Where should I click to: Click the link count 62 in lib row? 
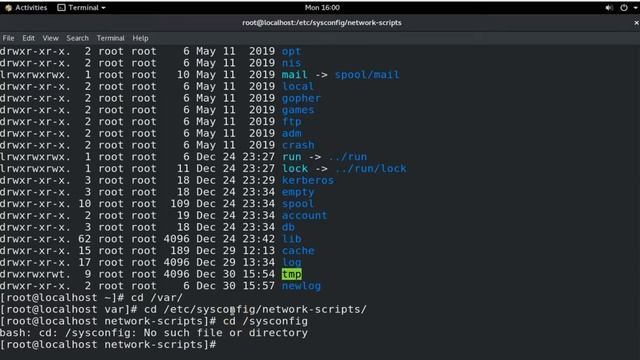click(x=84, y=239)
